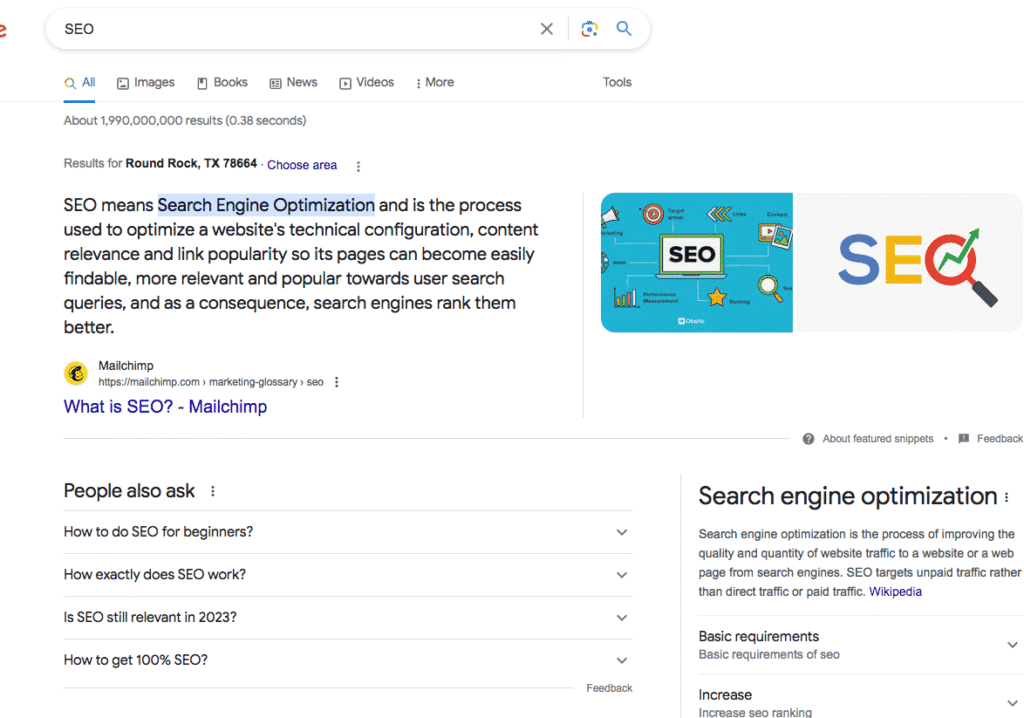Expand 'Is SEO still relevant in 2023?'
Image resolution: width=1024 pixels, height=718 pixels.
(621, 618)
